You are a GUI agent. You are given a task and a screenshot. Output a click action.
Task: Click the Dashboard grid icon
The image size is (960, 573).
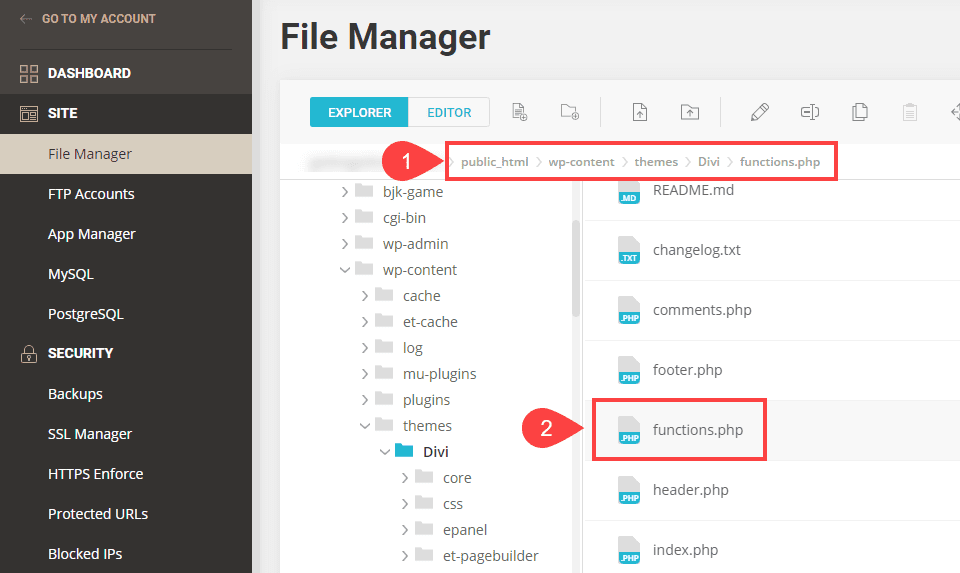coord(29,73)
